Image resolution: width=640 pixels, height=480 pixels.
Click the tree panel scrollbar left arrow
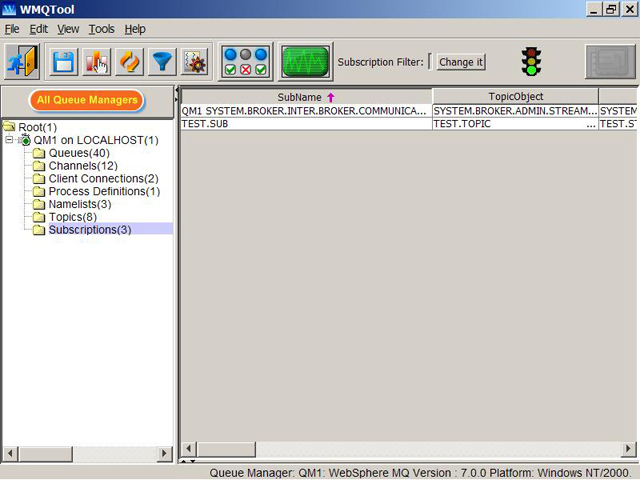point(10,453)
